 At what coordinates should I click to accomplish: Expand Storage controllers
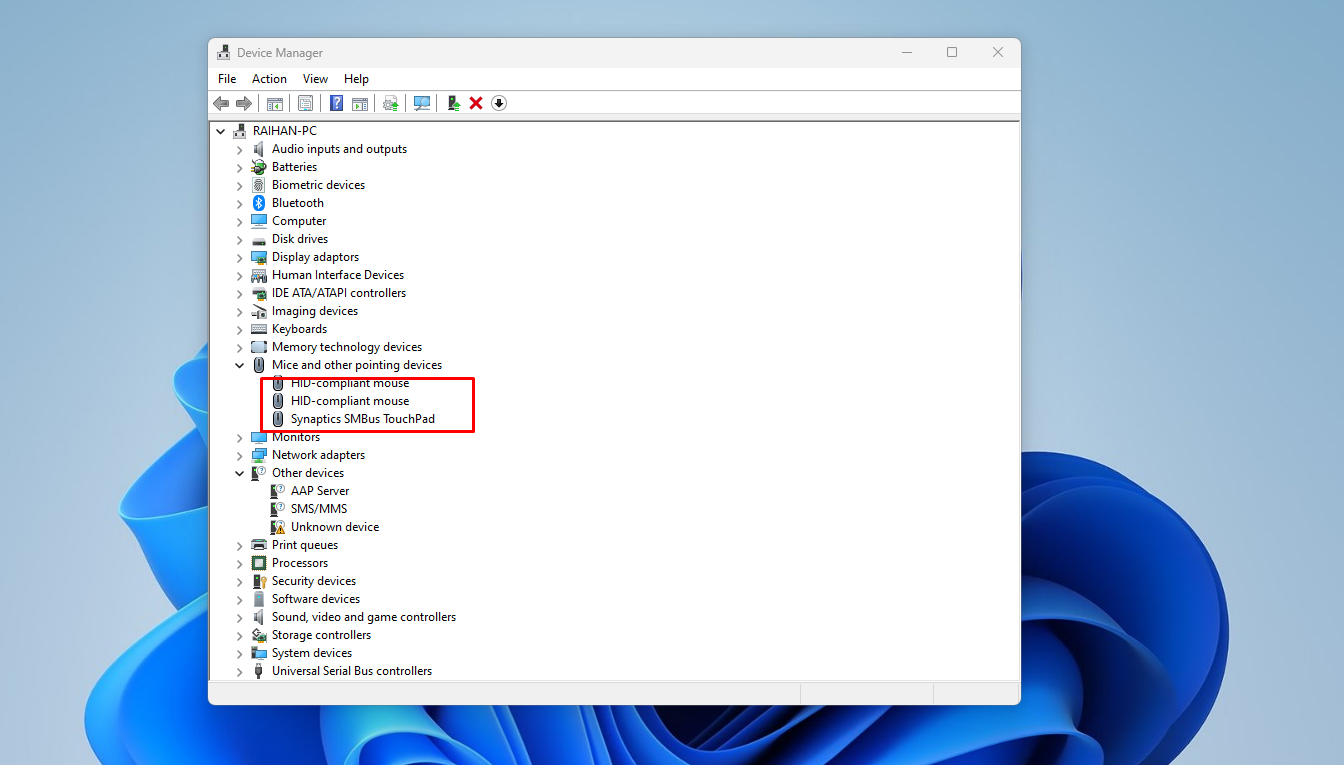[240, 635]
